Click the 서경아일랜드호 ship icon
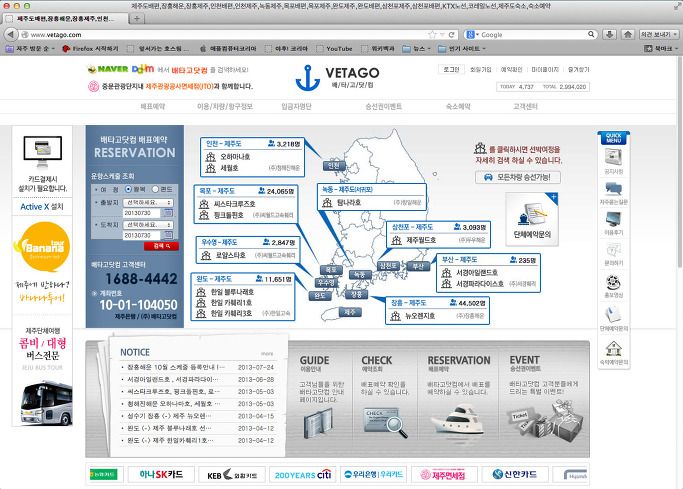This screenshot has width=683, height=489. (x=446, y=273)
